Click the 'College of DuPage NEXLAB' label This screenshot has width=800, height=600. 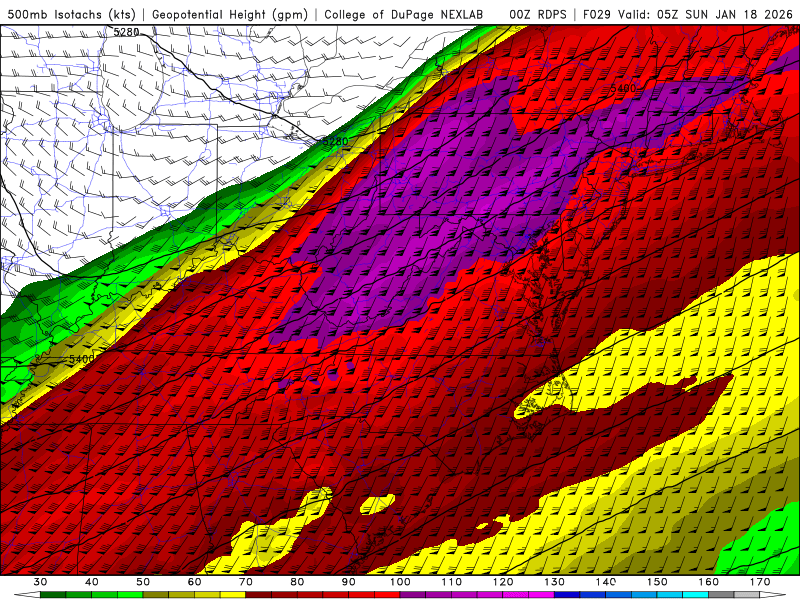coord(404,14)
